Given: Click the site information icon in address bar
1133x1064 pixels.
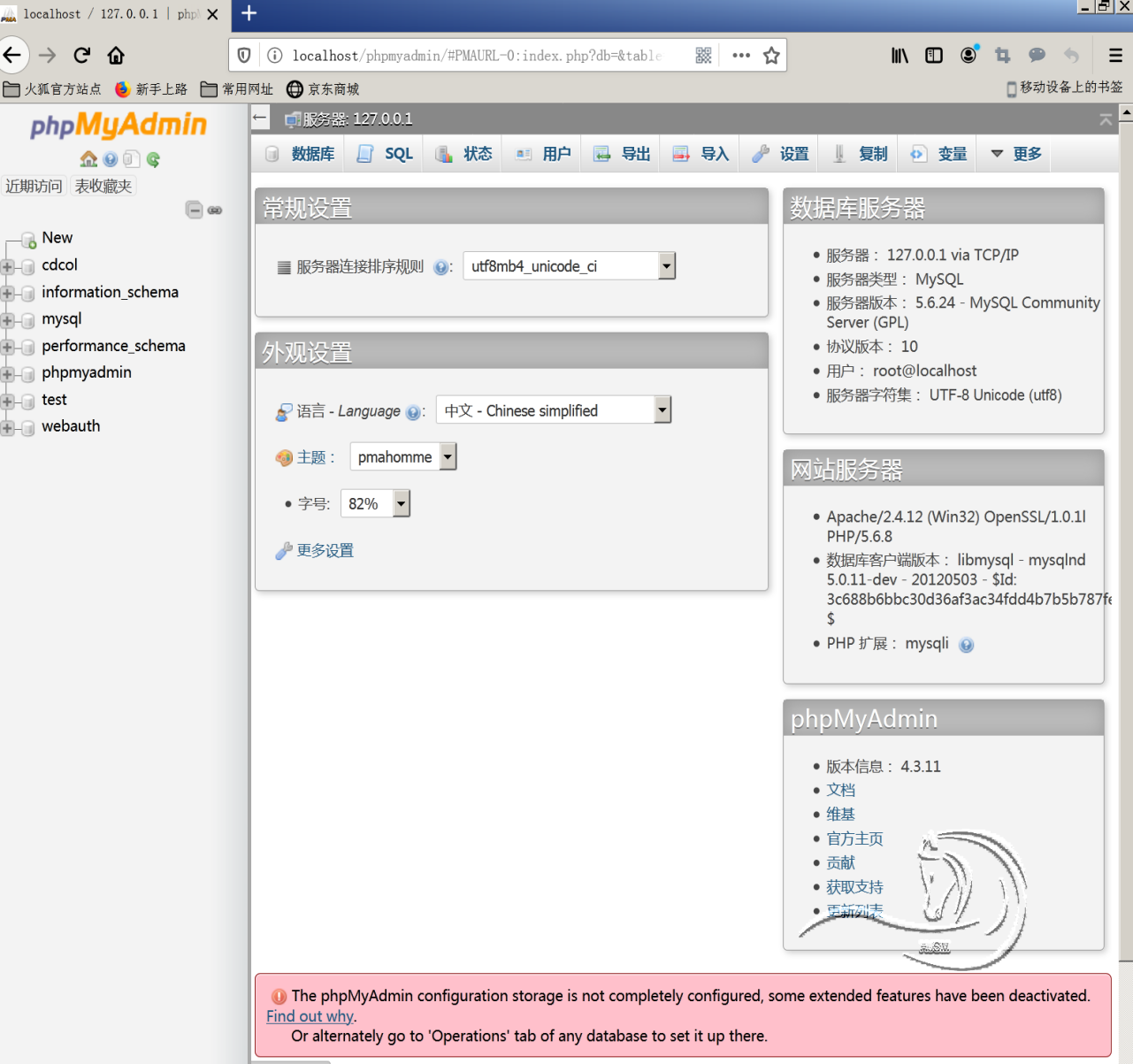Looking at the screenshot, I should [275, 56].
